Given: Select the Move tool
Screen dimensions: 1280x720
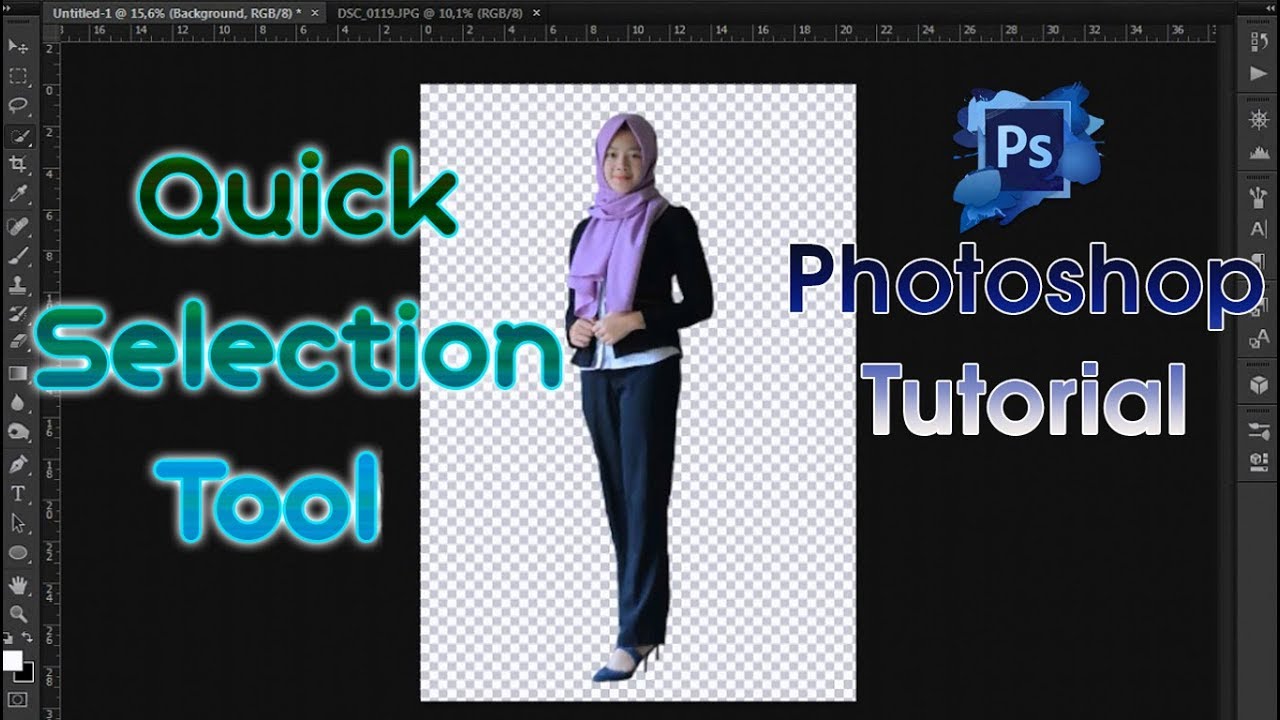Looking at the screenshot, I should pyautogui.click(x=18, y=46).
